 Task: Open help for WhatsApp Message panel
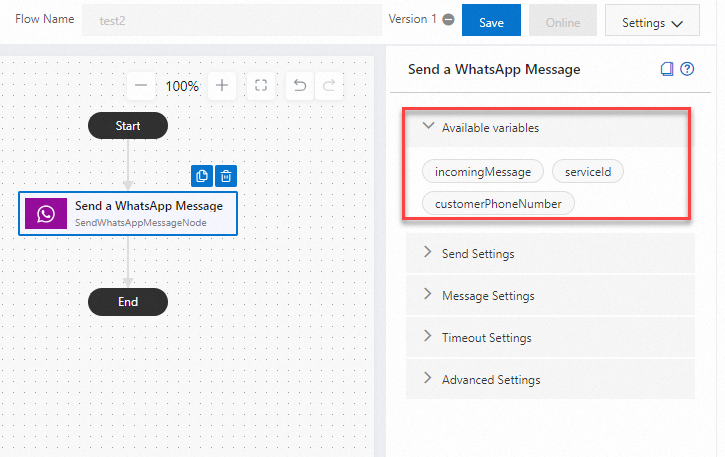687,69
